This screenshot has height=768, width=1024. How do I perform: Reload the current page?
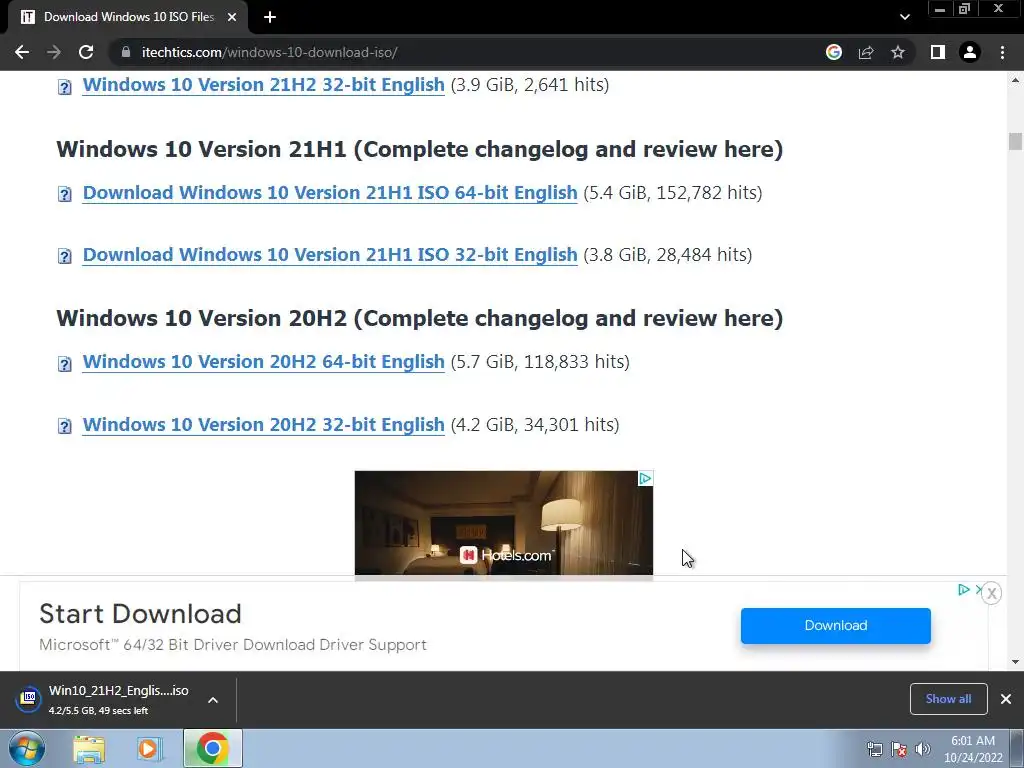(x=86, y=52)
